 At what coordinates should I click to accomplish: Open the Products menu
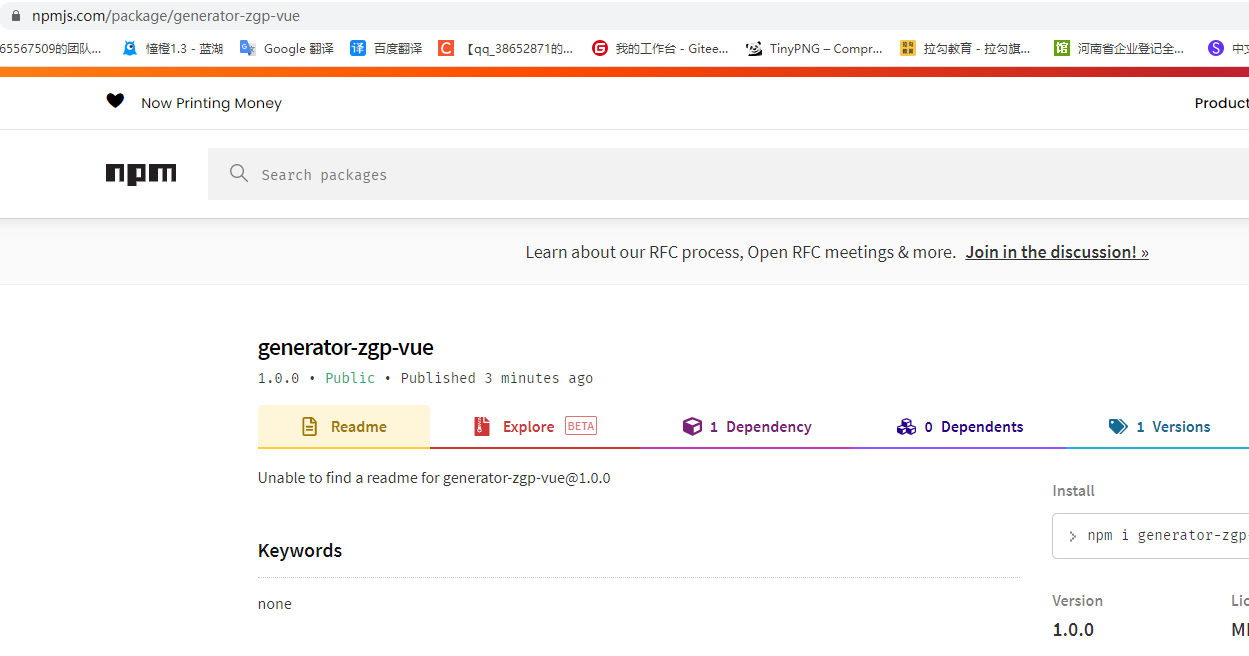coord(1221,103)
